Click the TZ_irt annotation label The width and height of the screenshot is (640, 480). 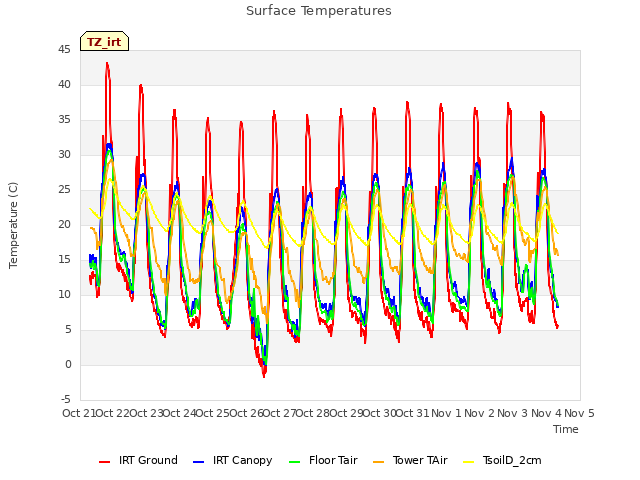(104, 42)
